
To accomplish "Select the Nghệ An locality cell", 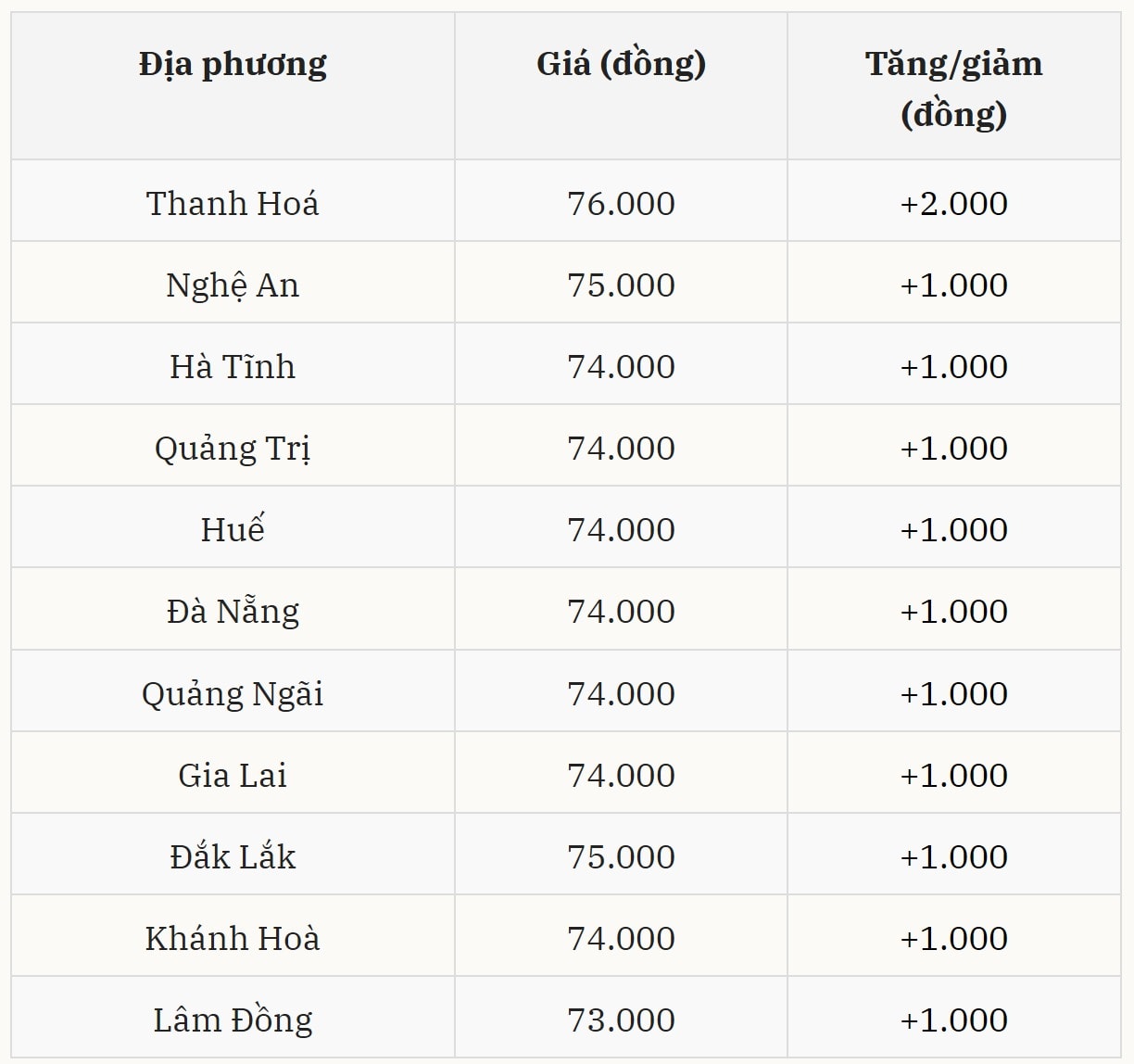I will [233, 285].
